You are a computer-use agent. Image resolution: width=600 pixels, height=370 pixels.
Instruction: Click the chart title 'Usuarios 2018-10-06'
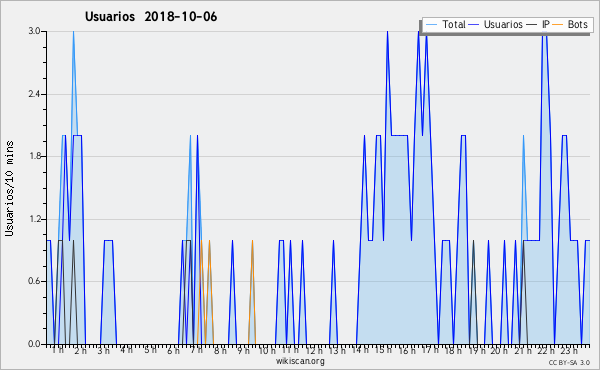[151, 16]
